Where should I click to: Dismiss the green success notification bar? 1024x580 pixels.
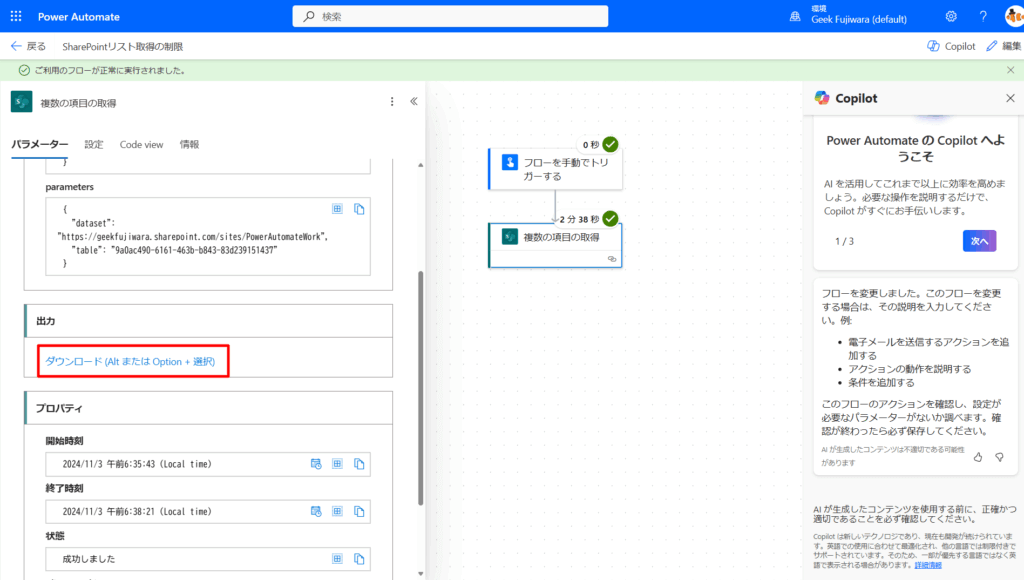pyautogui.click(x=1010, y=70)
